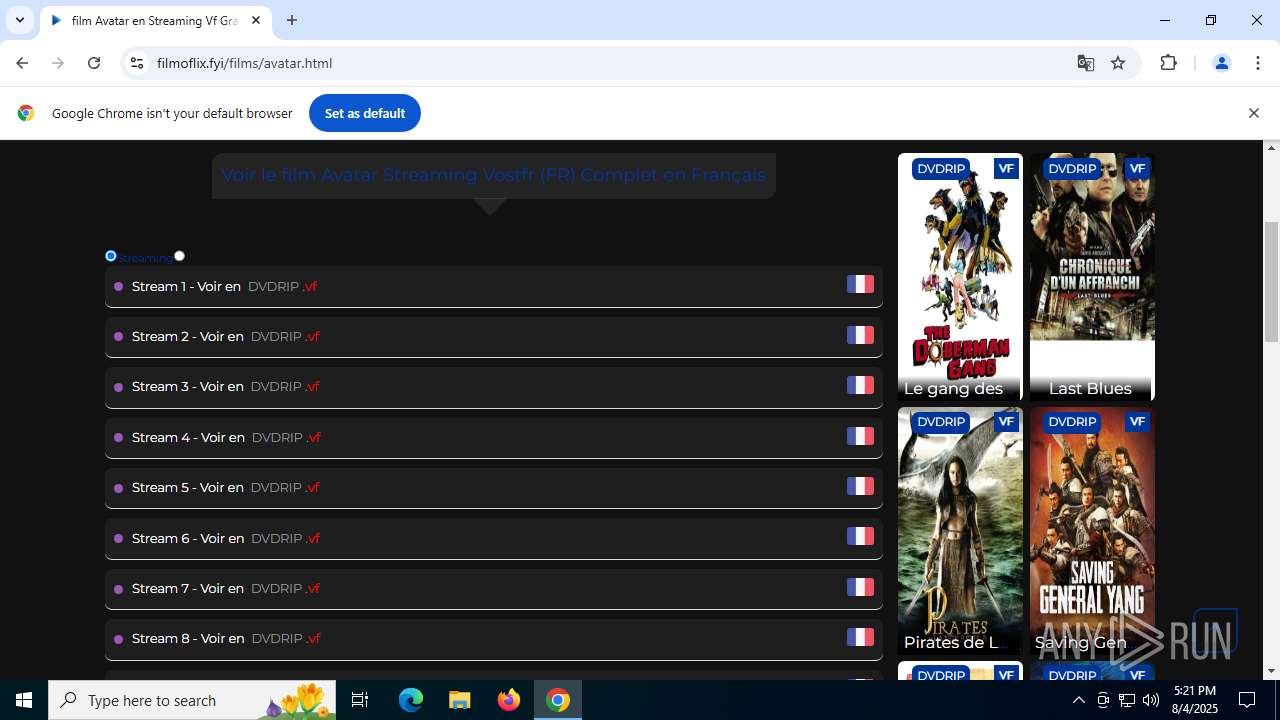This screenshot has width=1280, height=720.
Task: Open Le gang des Doberman poster
Action: coord(960,277)
